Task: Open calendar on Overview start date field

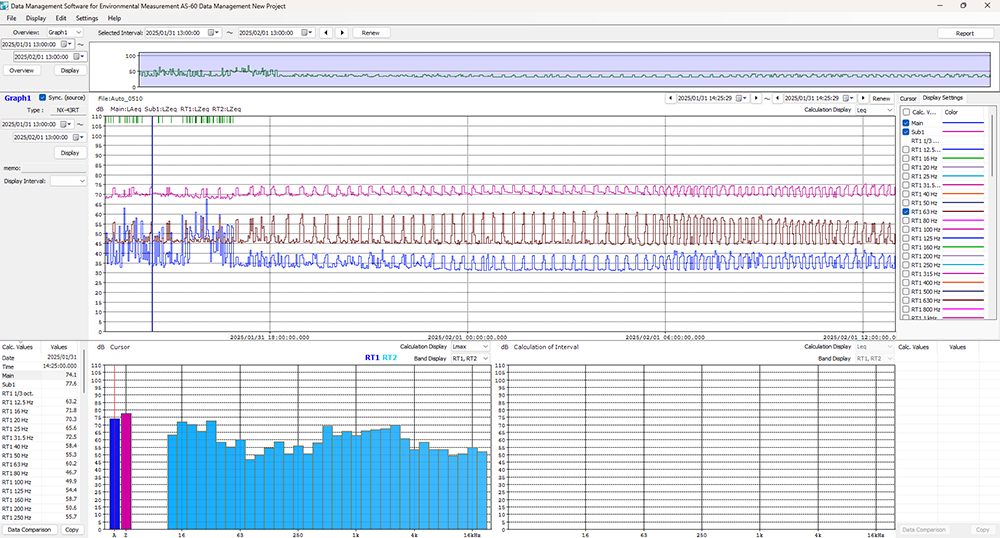Action: 66,44
